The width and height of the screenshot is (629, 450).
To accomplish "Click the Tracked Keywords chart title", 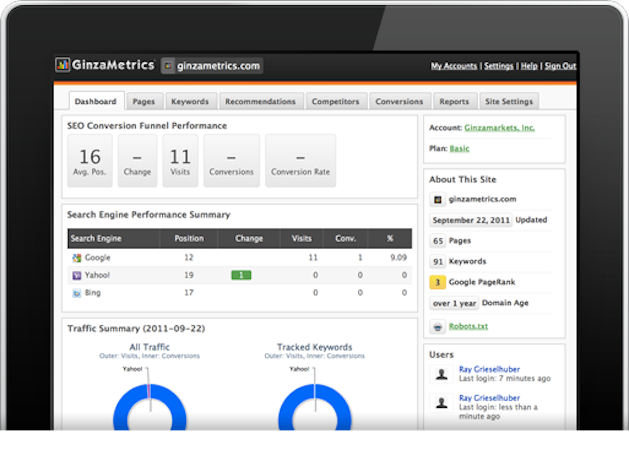I will tap(314, 347).
